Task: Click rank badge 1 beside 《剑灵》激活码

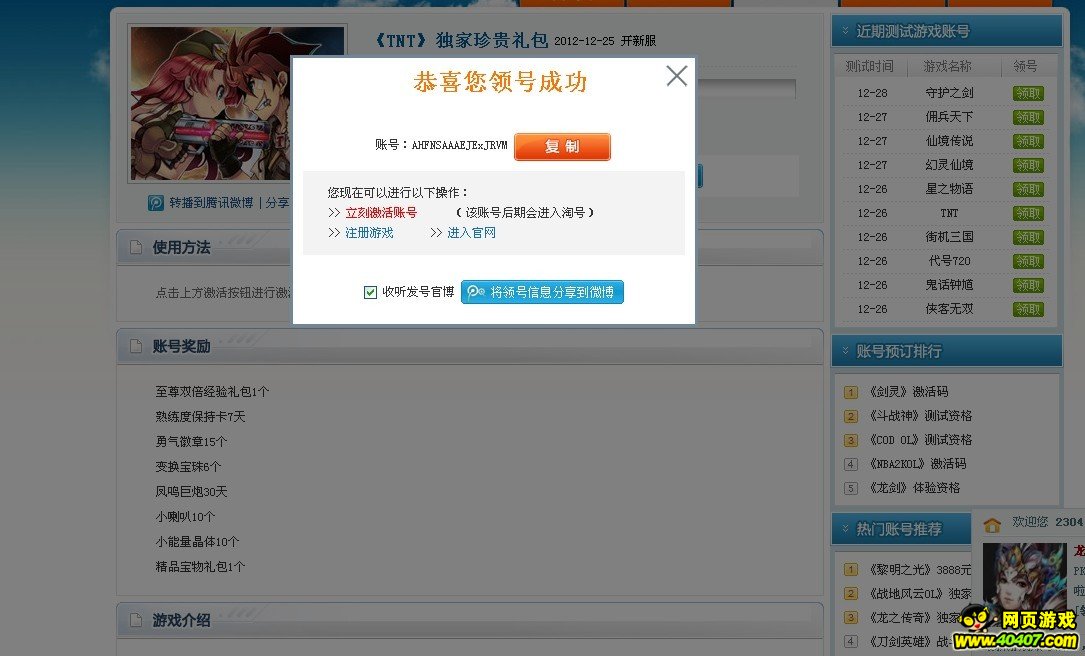Action: [x=851, y=392]
